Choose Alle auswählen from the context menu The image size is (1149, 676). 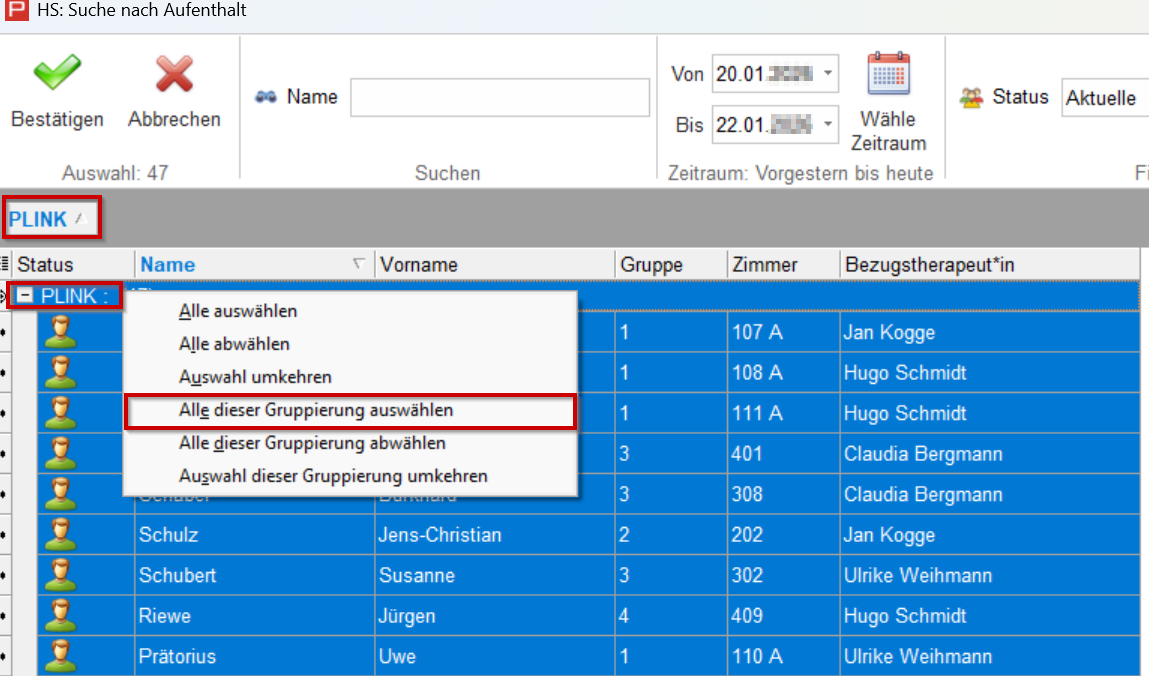[x=237, y=311]
